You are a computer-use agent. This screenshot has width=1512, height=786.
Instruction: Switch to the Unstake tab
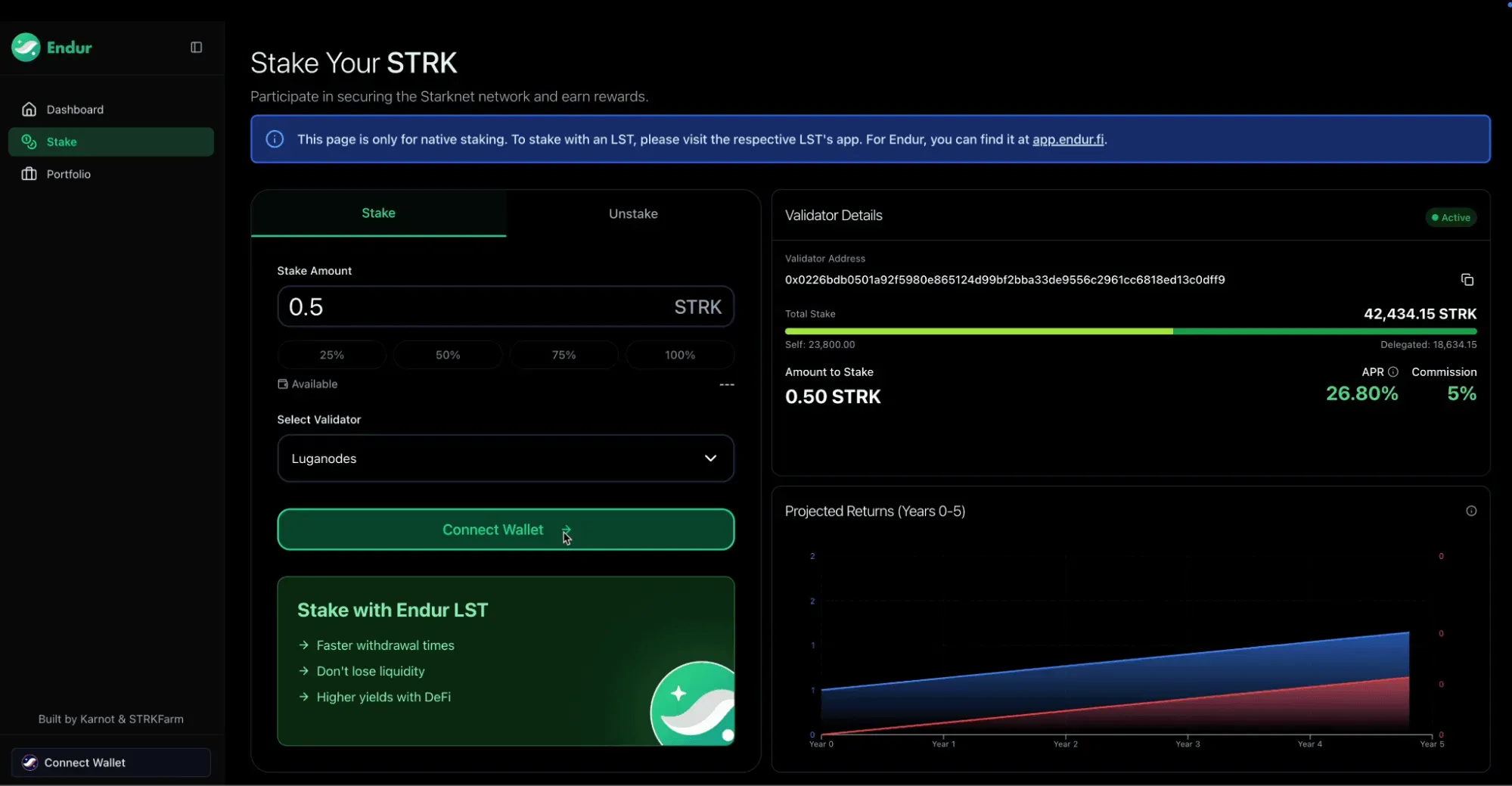click(633, 214)
